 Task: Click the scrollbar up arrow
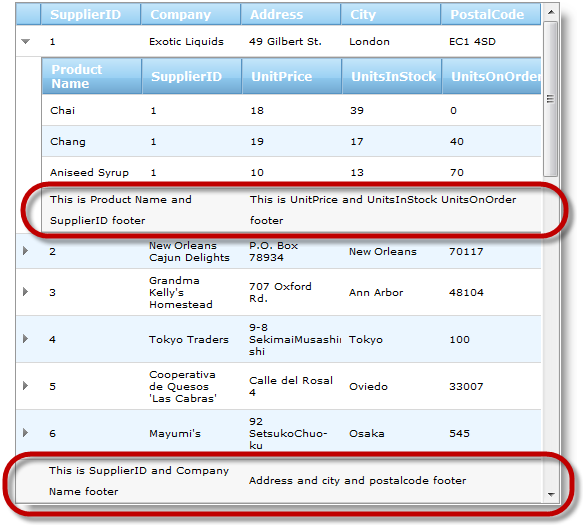coord(551,12)
